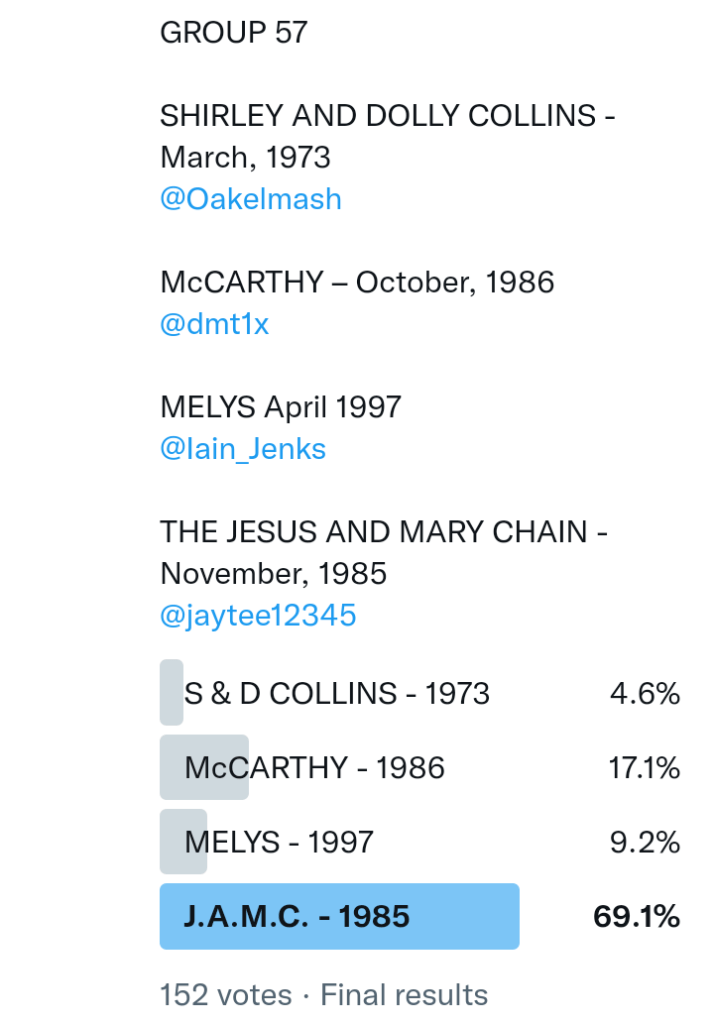This screenshot has width=714, height=1024.
Task: Click the SHIRLEY AND DOLLY COLLINS tweet line
Action: coord(387,116)
